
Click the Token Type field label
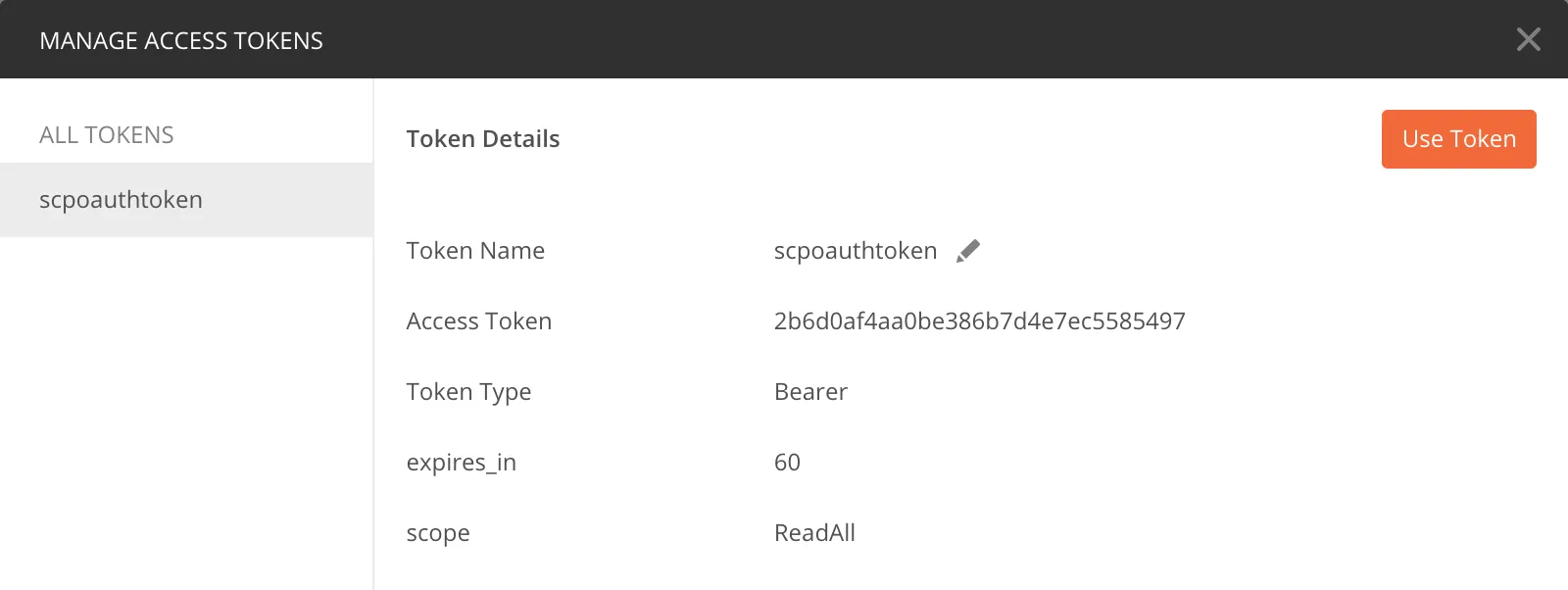coord(468,392)
